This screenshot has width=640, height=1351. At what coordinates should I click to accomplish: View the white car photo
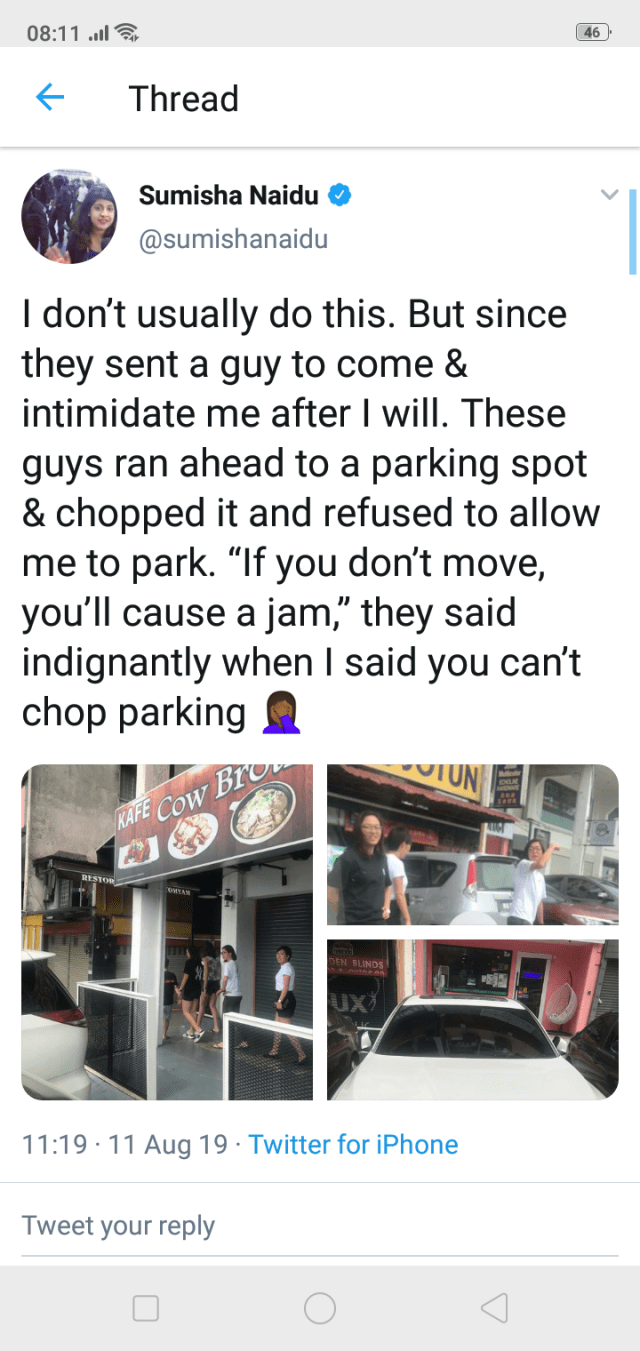pyautogui.click(x=473, y=1020)
